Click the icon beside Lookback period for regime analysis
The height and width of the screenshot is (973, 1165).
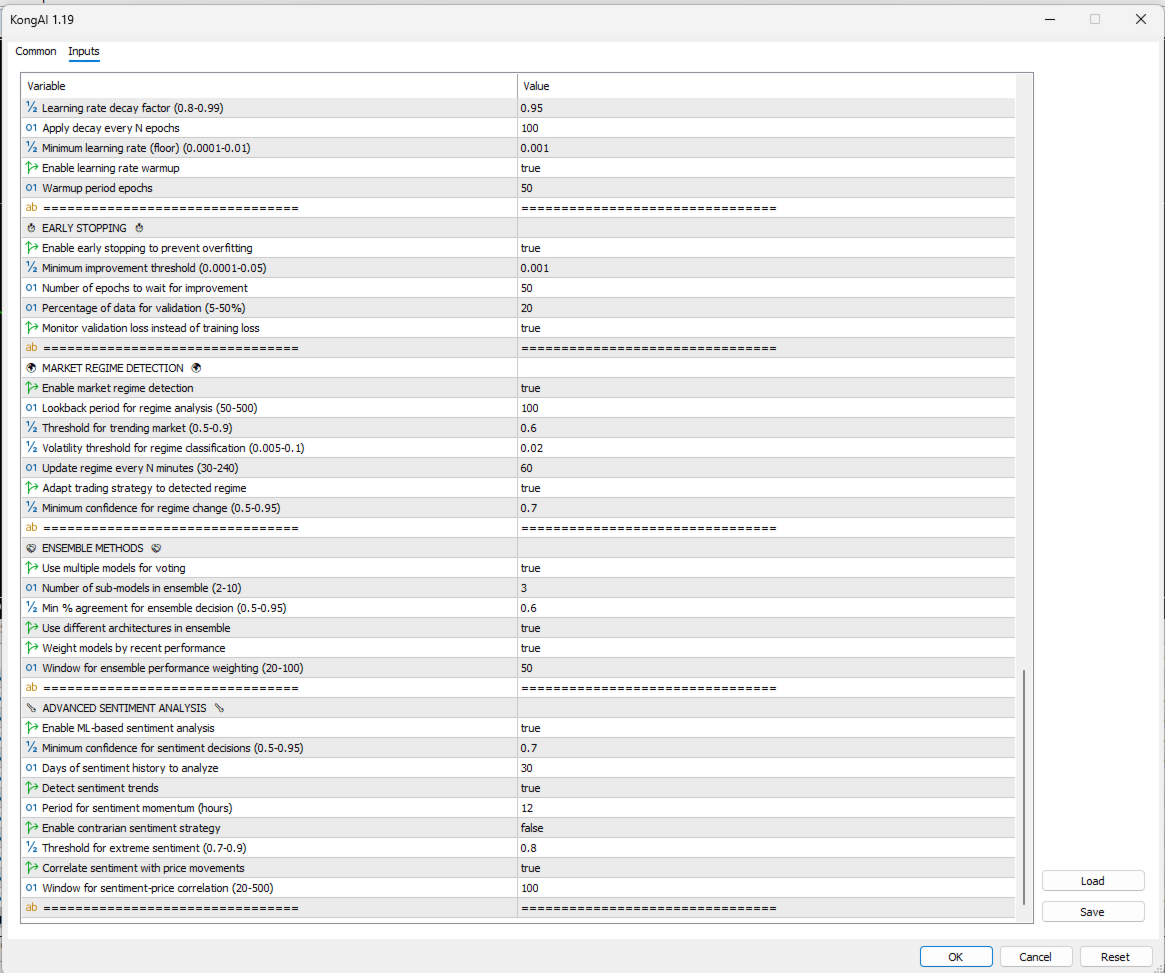pos(31,409)
